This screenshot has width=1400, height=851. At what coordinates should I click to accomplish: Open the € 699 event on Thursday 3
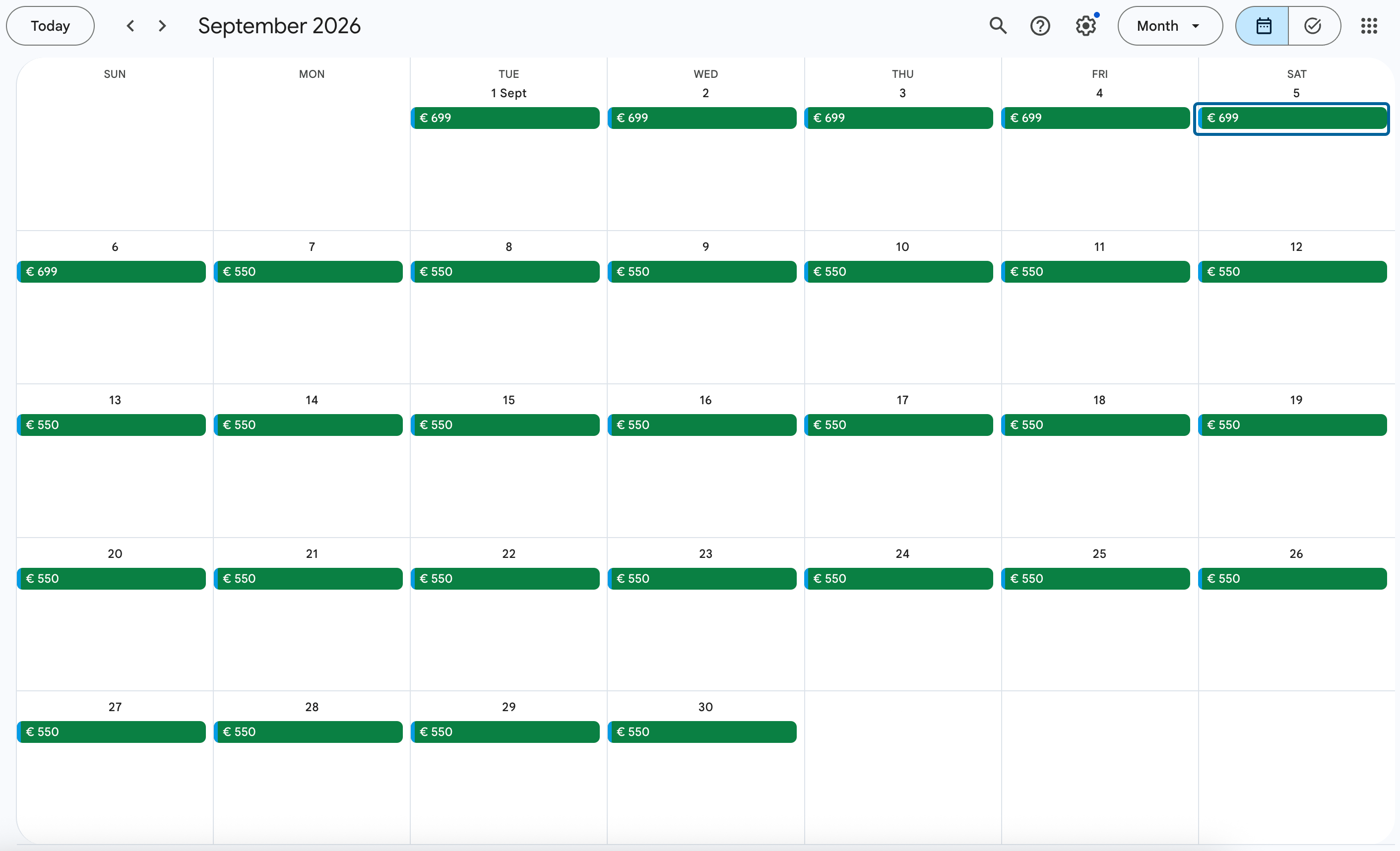(x=898, y=118)
